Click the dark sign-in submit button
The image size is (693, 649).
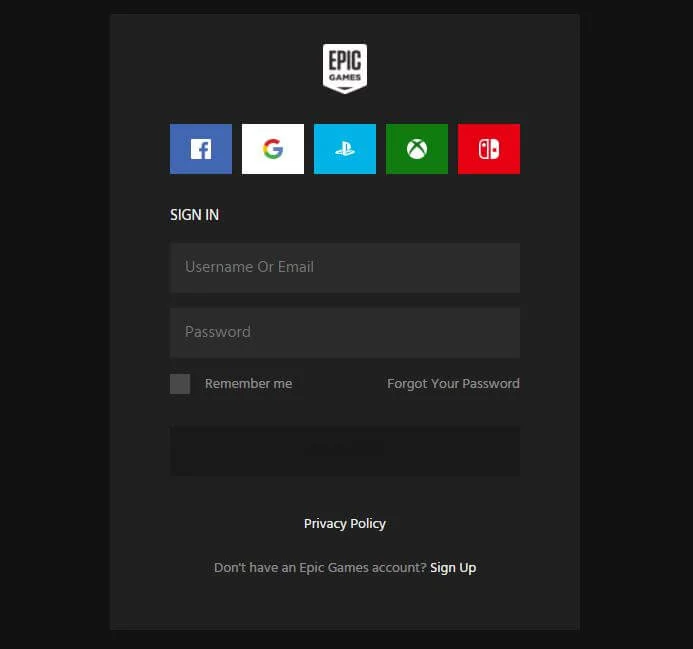pyautogui.click(x=345, y=450)
